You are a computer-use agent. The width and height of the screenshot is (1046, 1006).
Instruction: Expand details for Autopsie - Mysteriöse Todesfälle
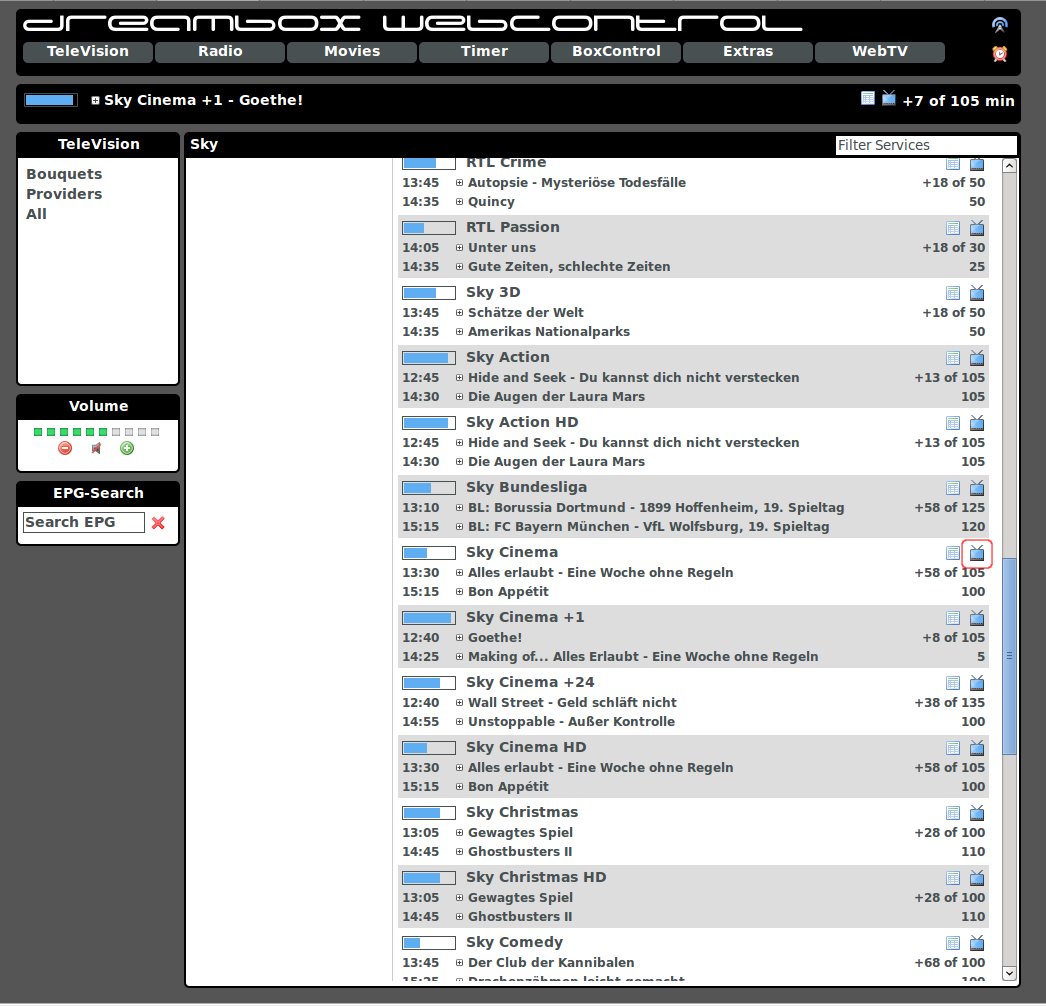coord(460,183)
